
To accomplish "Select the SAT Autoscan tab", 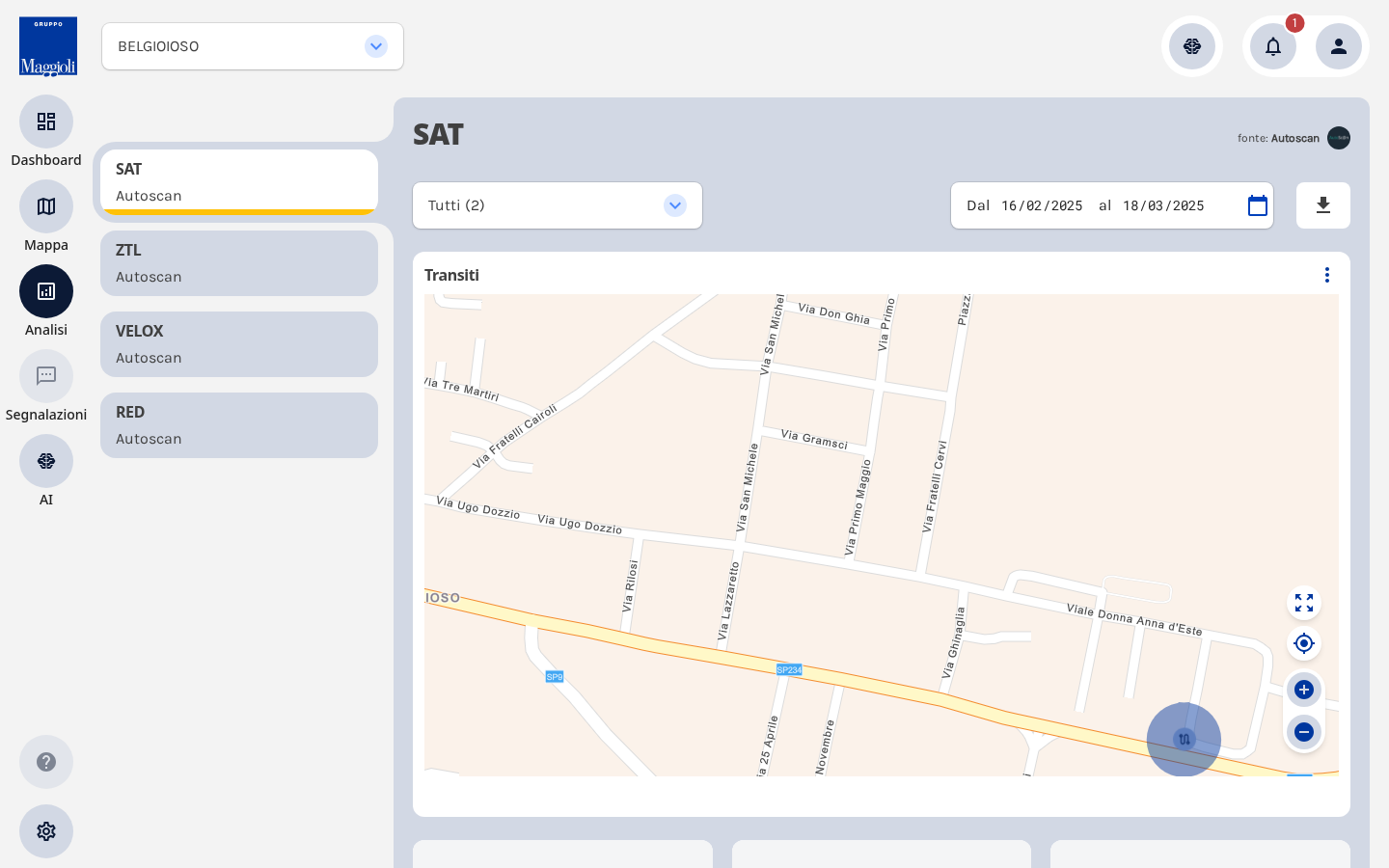I will pyautogui.click(x=239, y=182).
